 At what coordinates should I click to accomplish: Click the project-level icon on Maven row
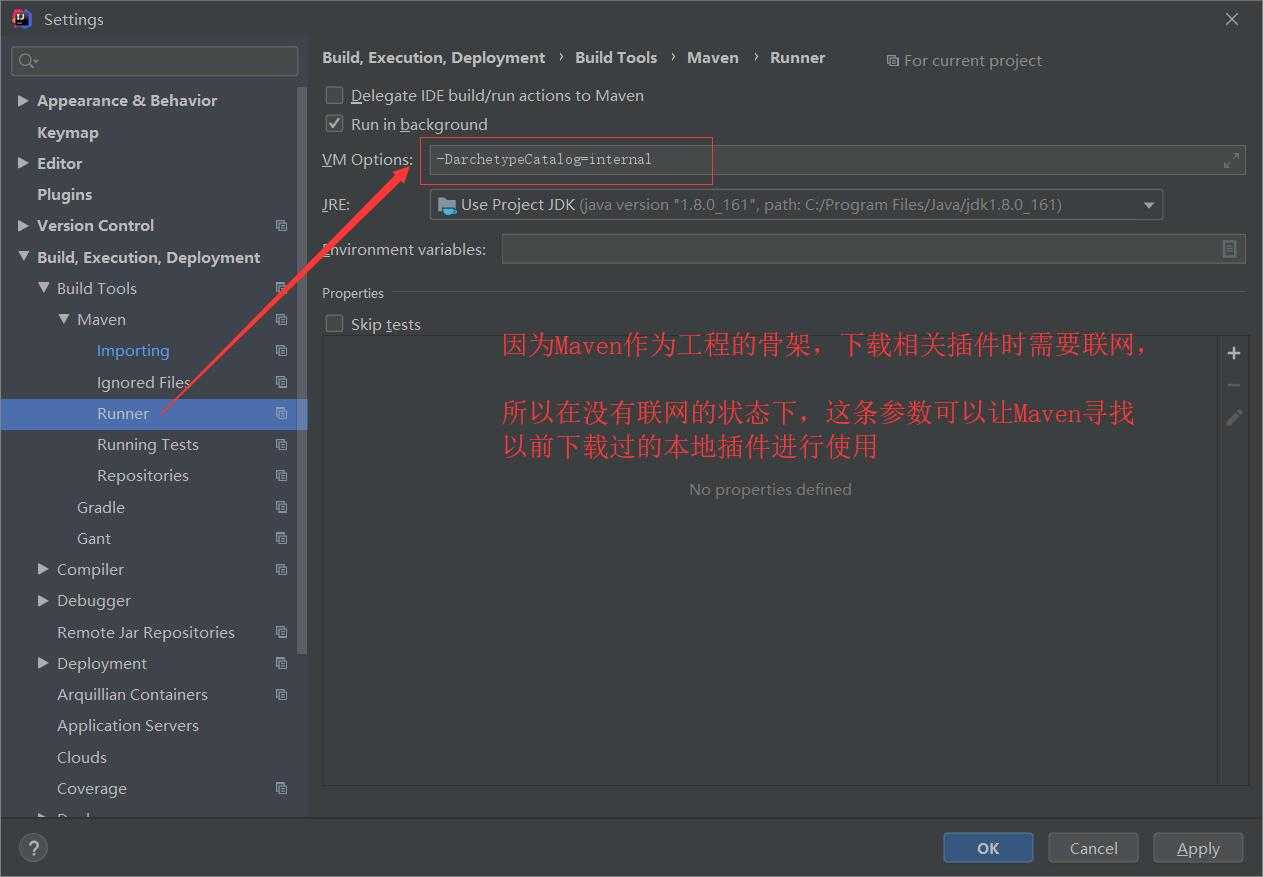tap(281, 320)
